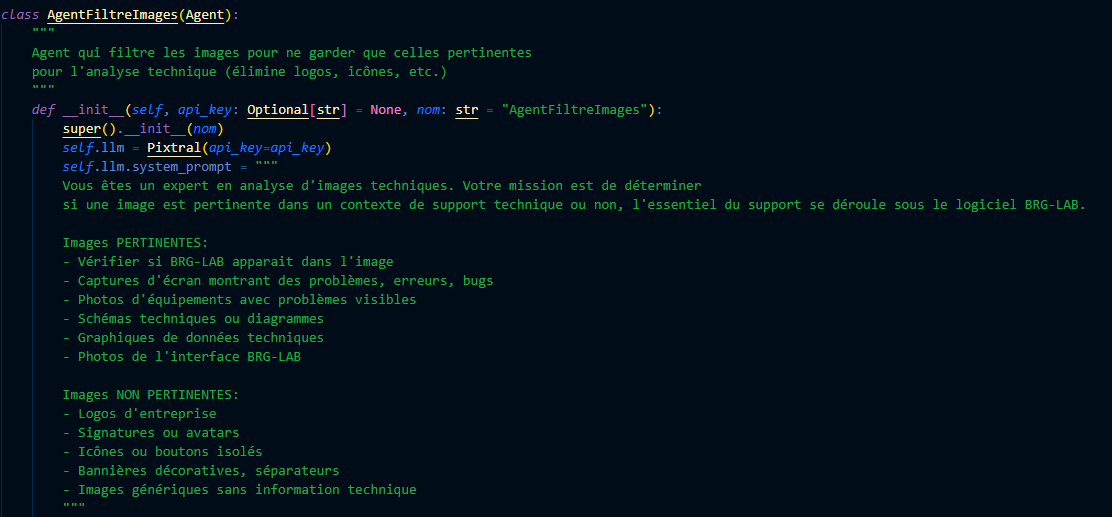Click the super call keyword
The image size is (1112, 517).
click(x=82, y=128)
